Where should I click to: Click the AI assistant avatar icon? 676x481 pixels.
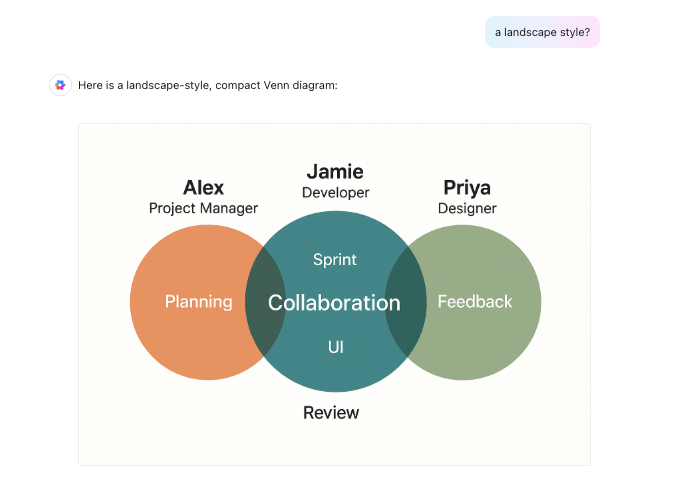(60, 85)
